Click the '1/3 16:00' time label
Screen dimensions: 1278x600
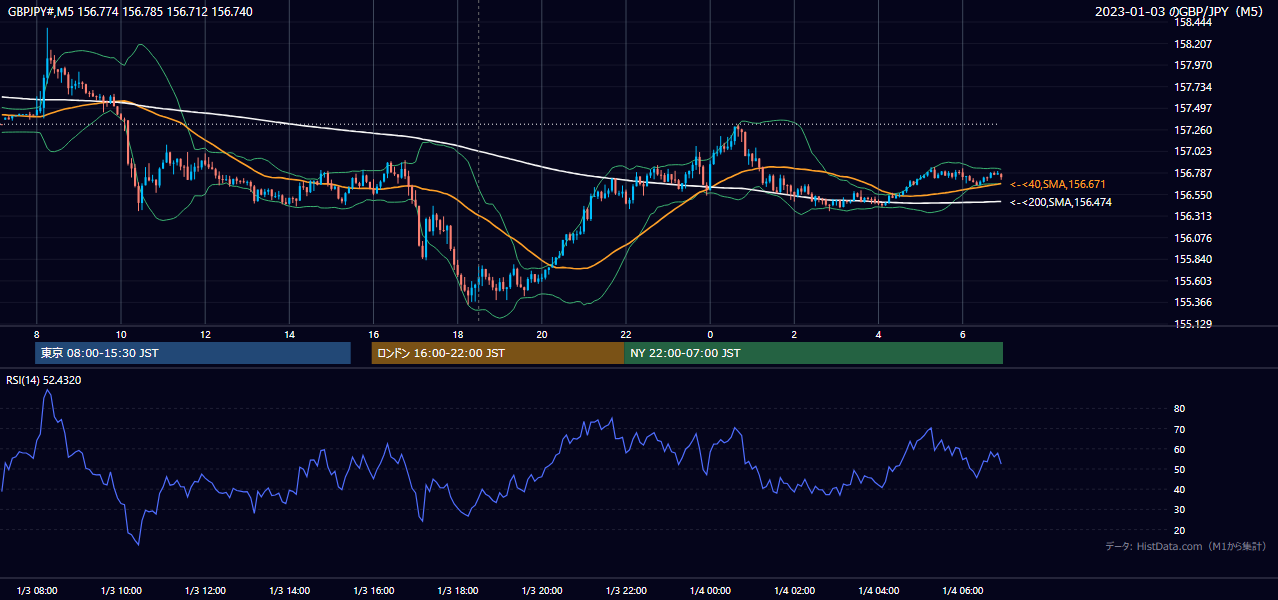(x=373, y=590)
